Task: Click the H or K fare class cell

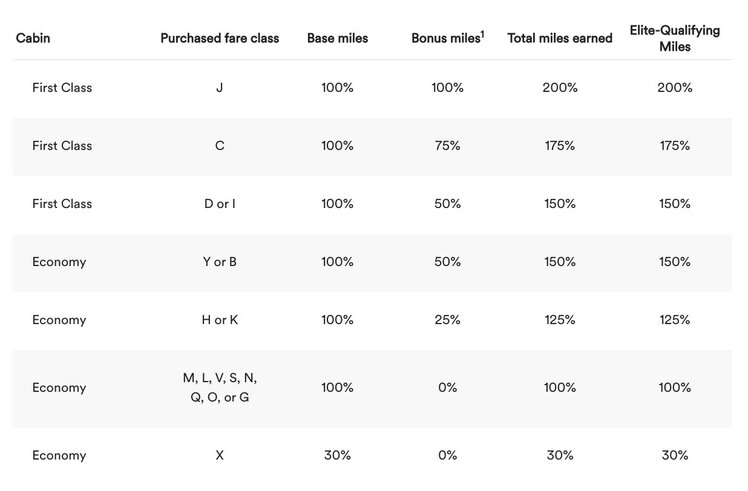Action: click(x=219, y=320)
